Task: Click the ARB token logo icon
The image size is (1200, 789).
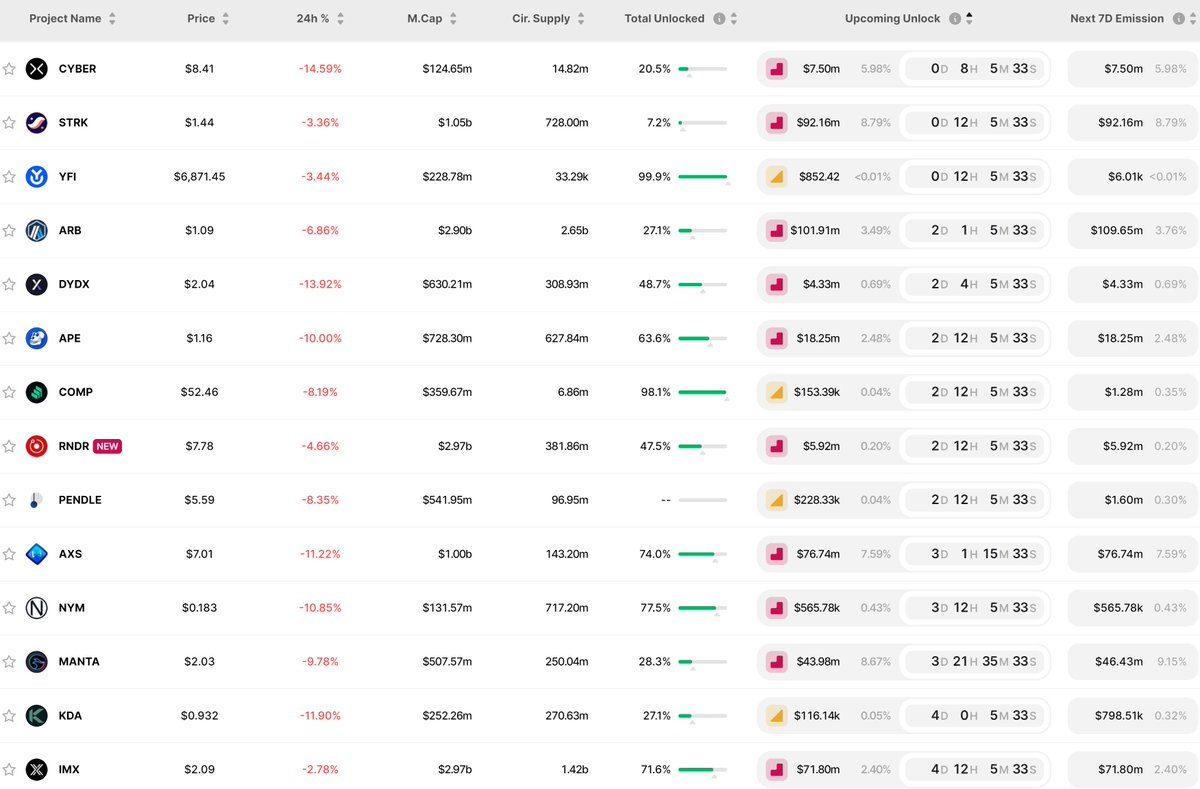Action: click(37, 231)
